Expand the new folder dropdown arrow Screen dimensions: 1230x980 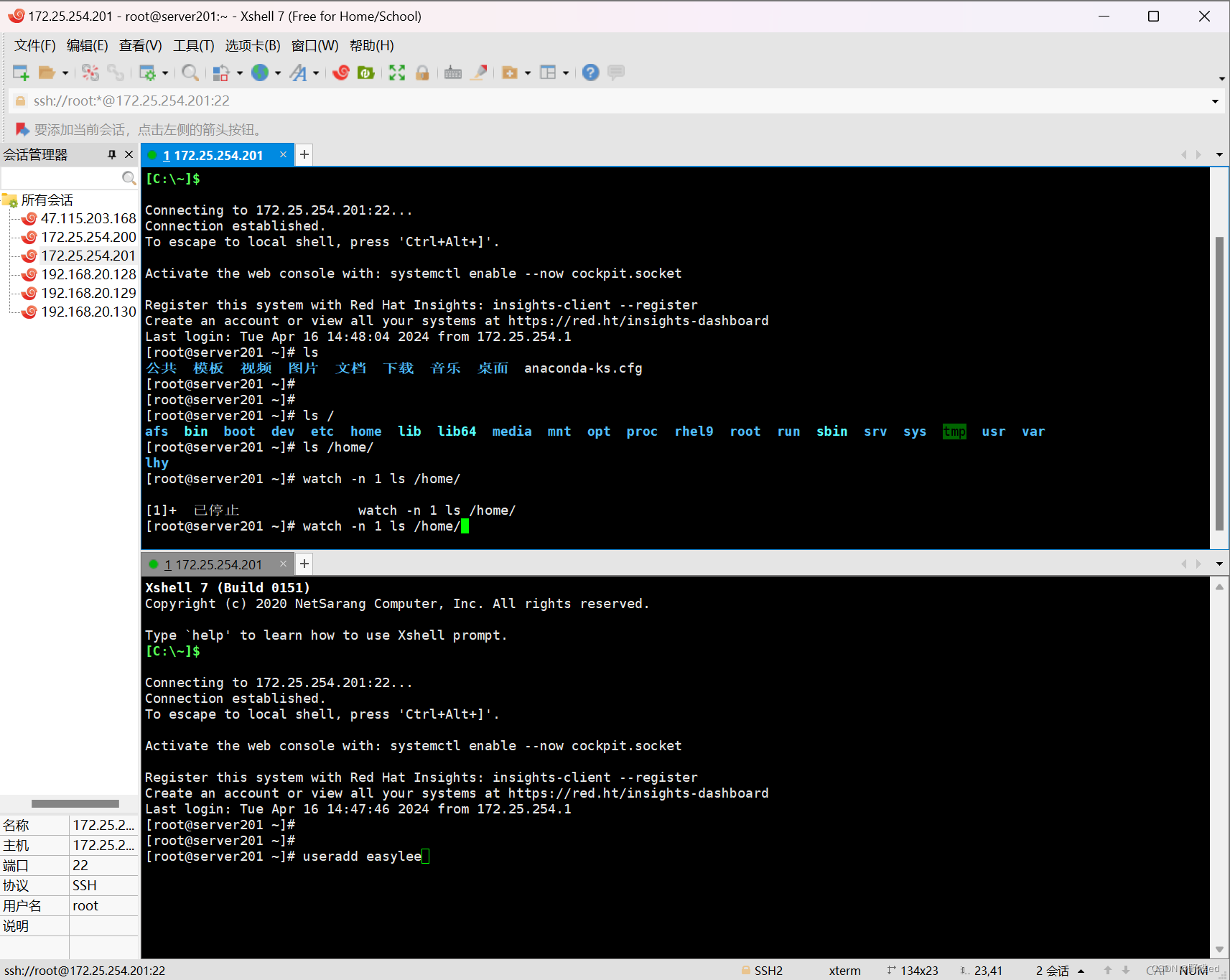[x=528, y=73]
